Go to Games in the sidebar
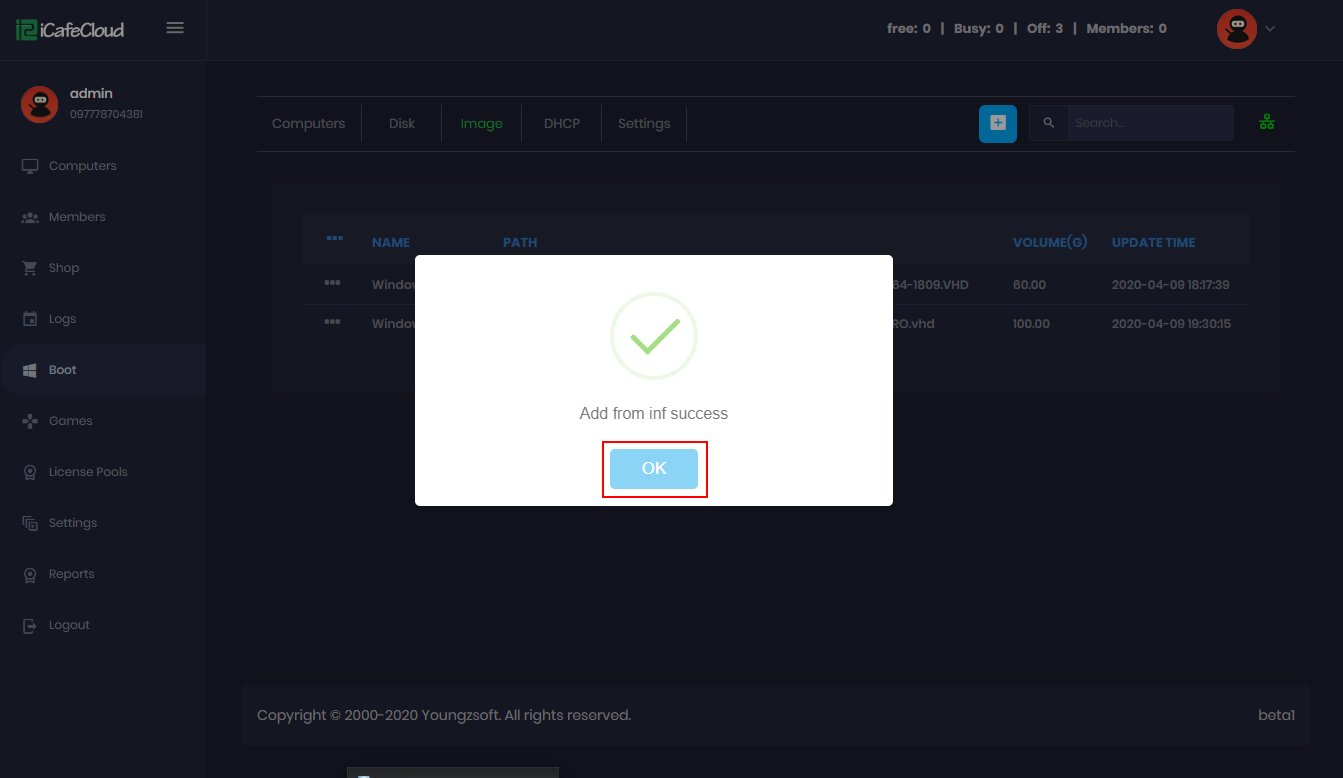1343x778 pixels. 70,421
